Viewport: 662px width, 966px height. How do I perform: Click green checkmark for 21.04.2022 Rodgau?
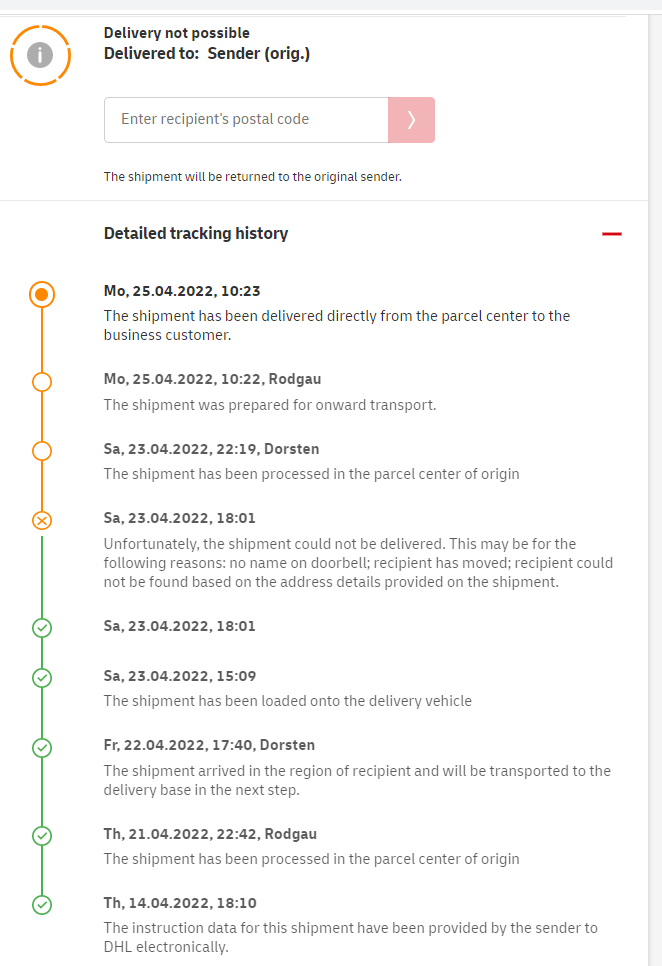pos(42,835)
